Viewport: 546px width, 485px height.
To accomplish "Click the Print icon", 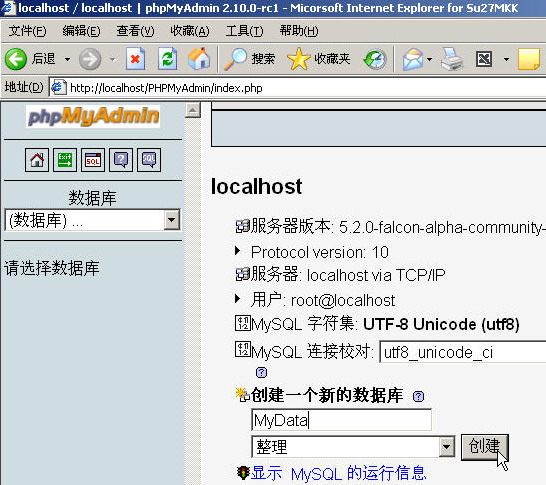I will 452,59.
